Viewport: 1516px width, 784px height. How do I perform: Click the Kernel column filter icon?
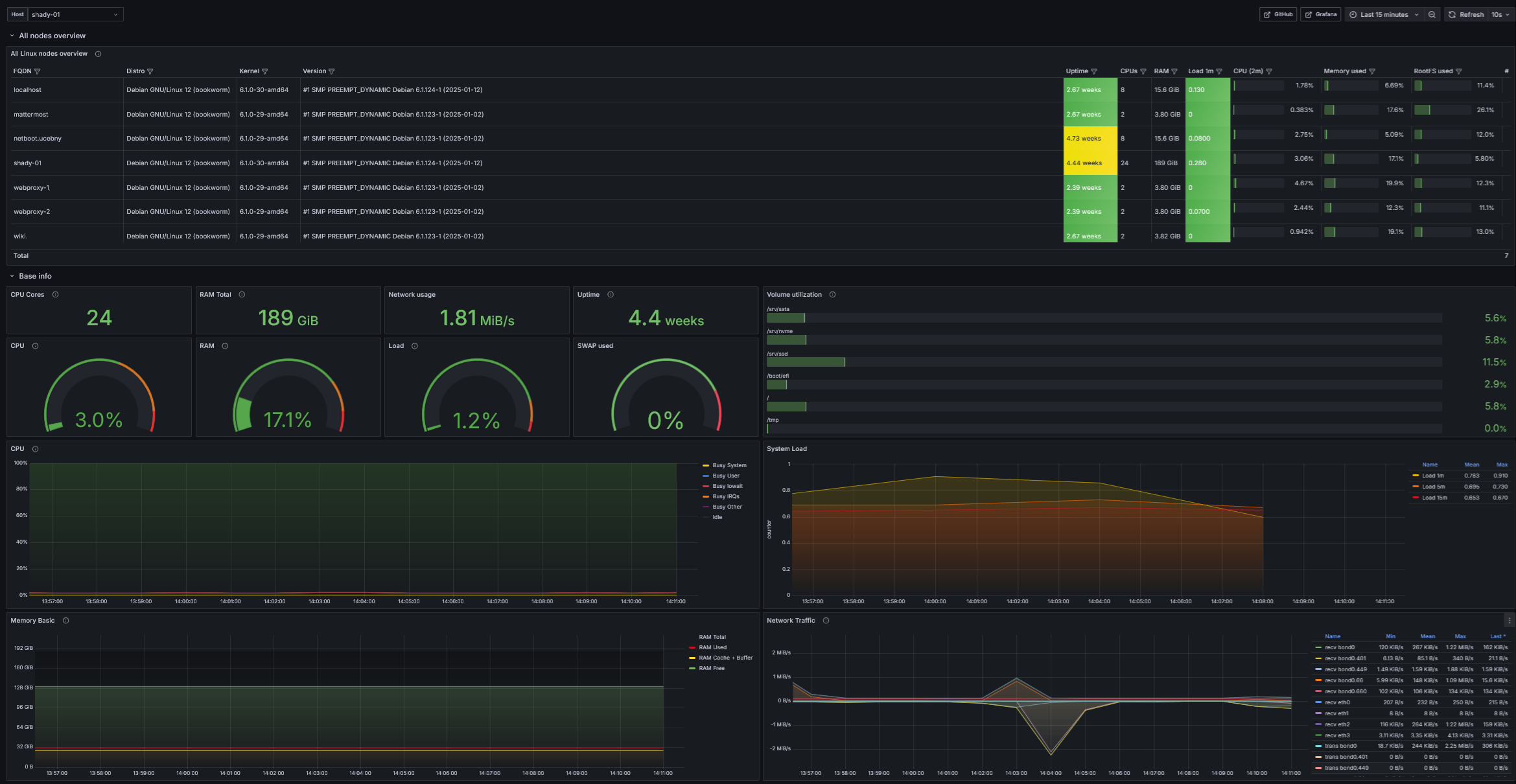point(264,71)
